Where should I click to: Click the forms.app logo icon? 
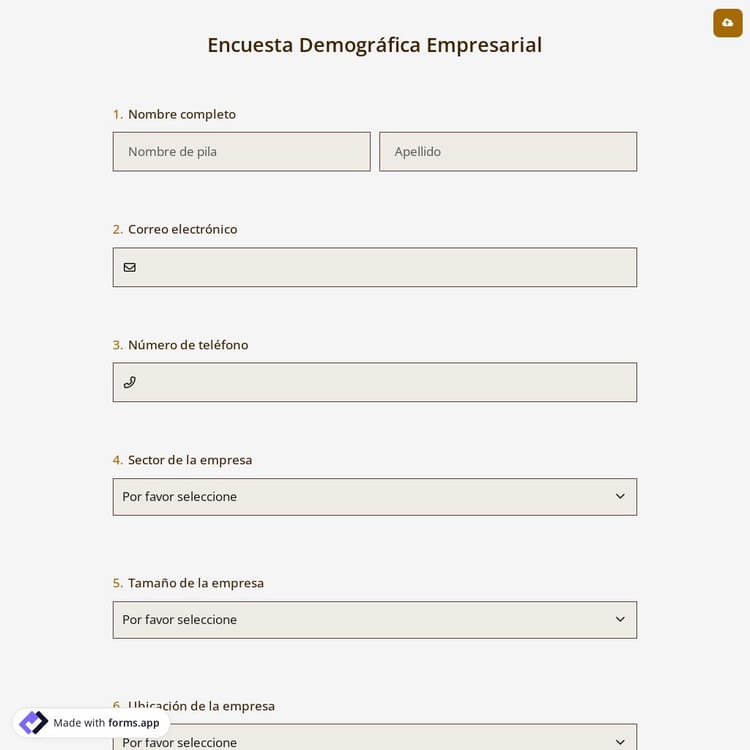coord(34,722)
